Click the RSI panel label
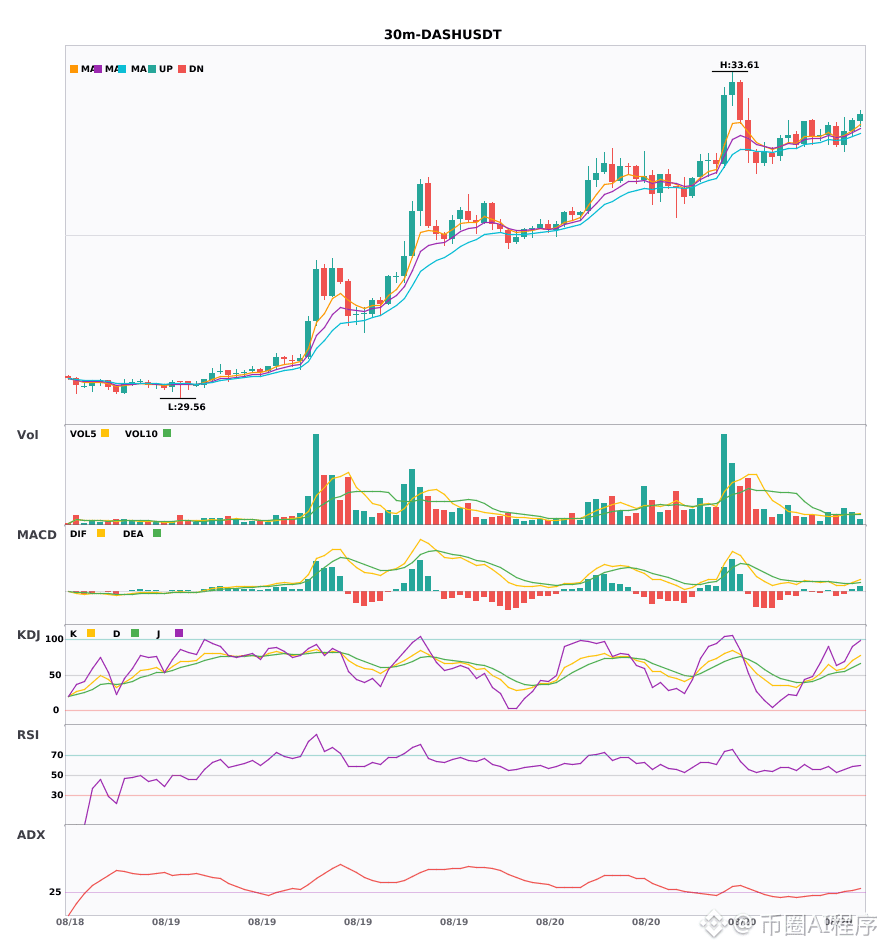Screen dimensions: 885x950 point(28,734)
